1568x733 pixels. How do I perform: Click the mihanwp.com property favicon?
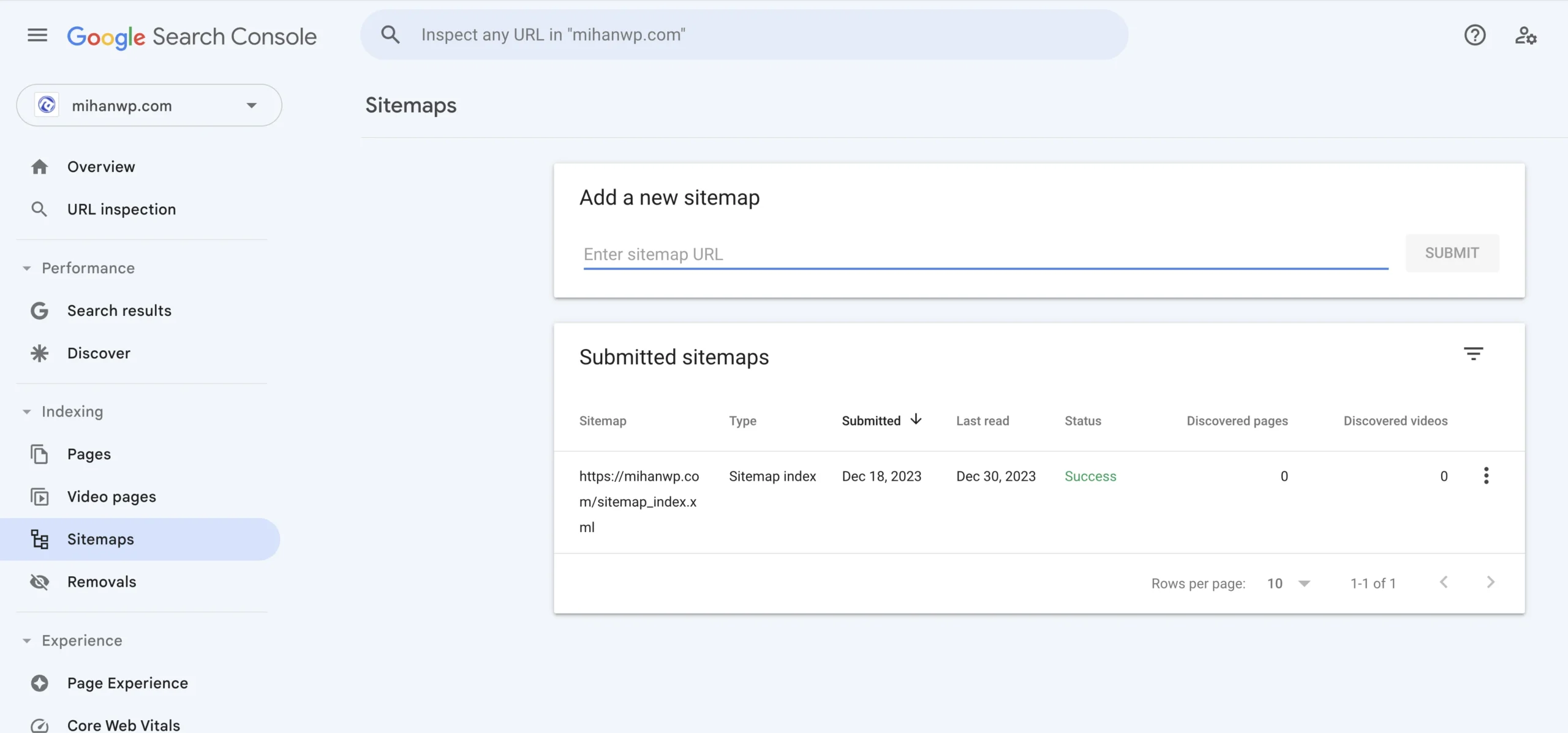(x=47, y=105)
